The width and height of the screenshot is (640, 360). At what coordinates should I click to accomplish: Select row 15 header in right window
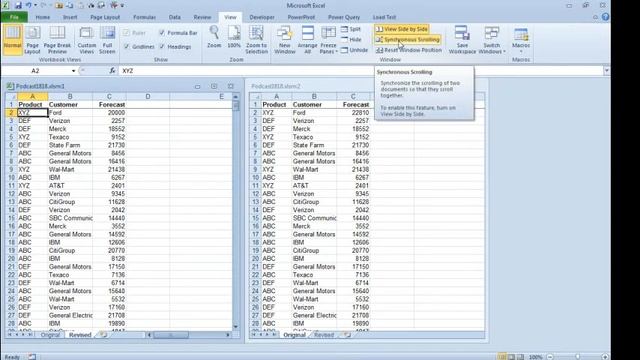tap(256, 218)
